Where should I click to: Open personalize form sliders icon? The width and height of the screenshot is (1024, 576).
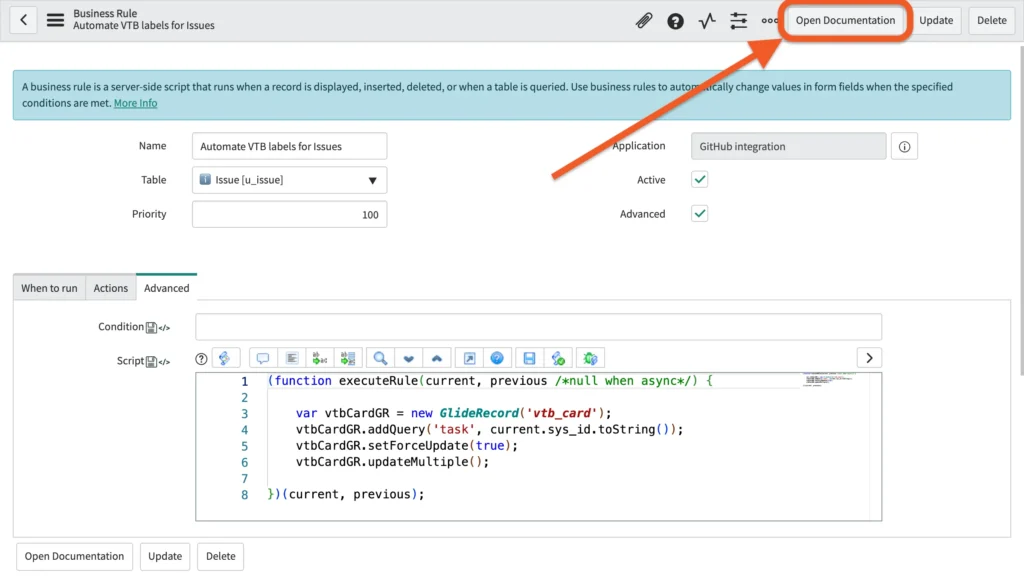point(739,21)
